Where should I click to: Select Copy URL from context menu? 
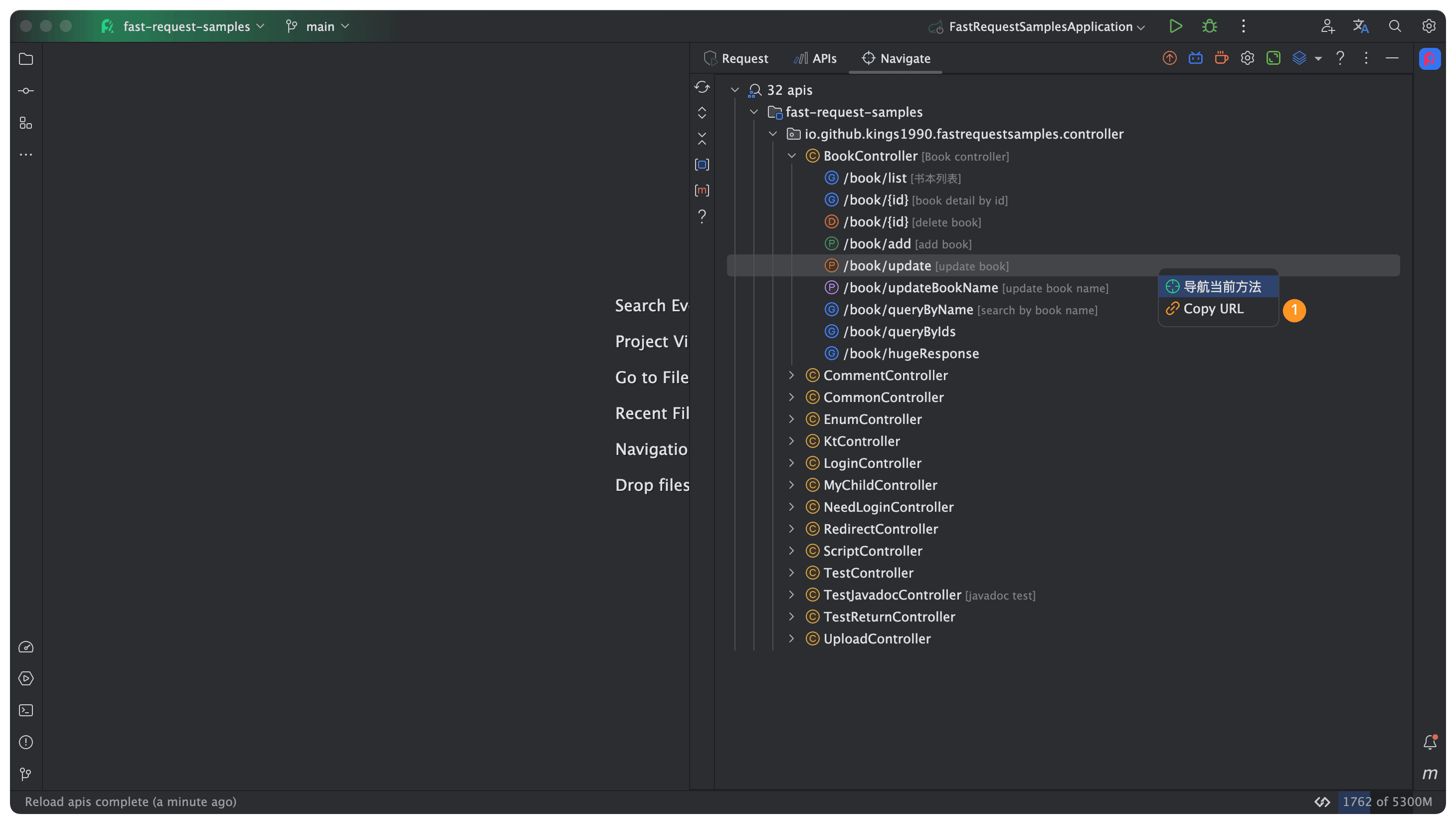(1213, 308)
